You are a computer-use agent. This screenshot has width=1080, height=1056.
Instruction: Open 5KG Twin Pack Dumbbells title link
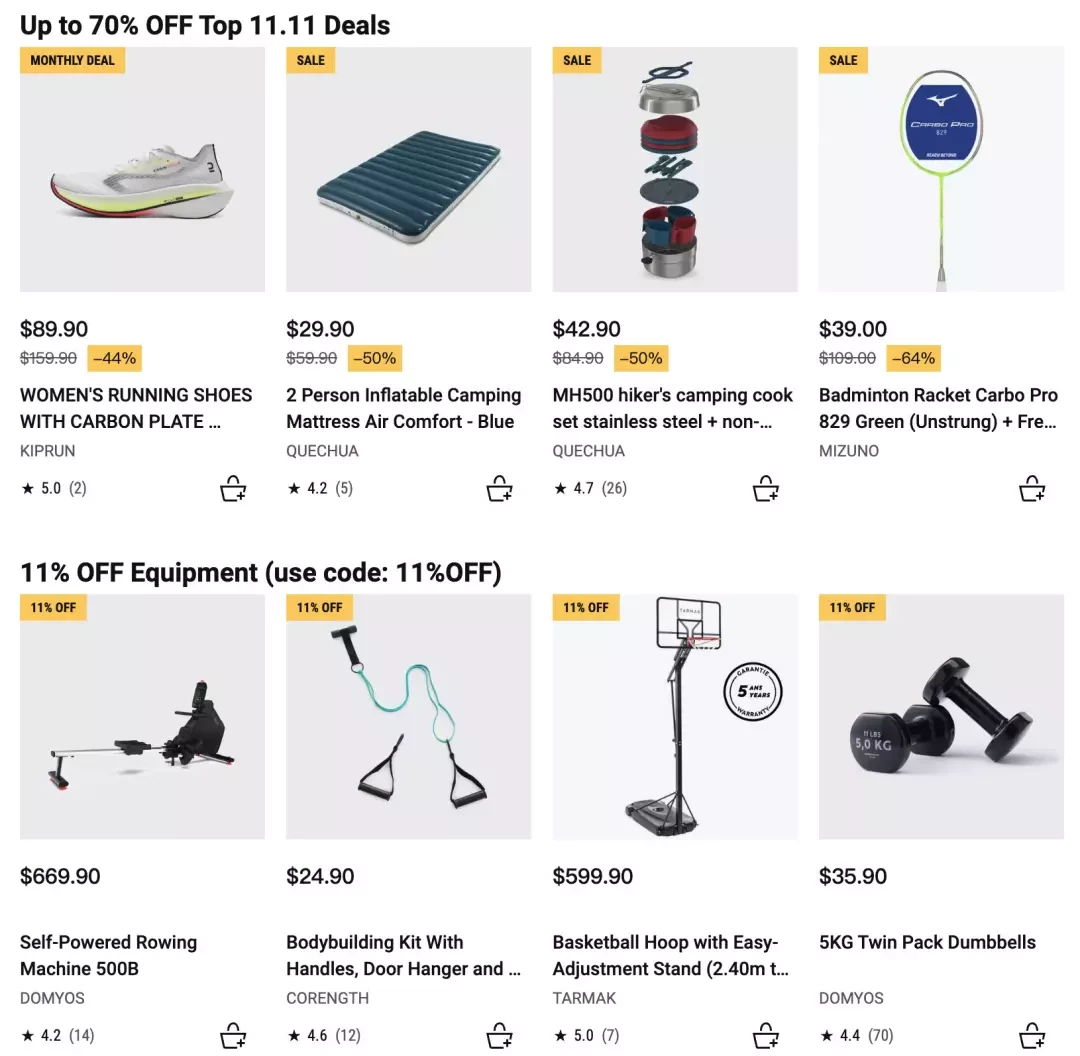927,942
